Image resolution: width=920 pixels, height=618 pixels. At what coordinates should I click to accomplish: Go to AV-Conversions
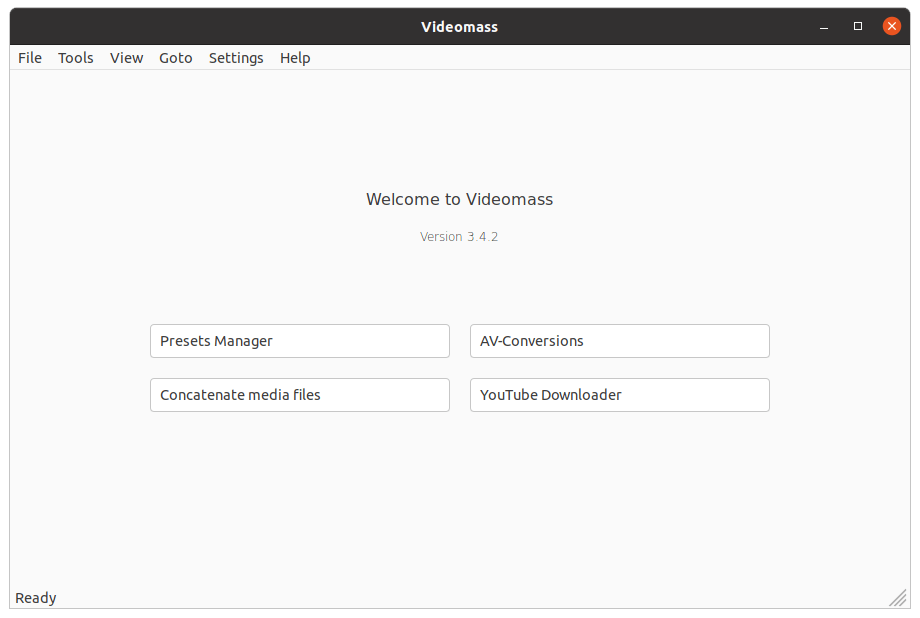click(x=620, y=341)
